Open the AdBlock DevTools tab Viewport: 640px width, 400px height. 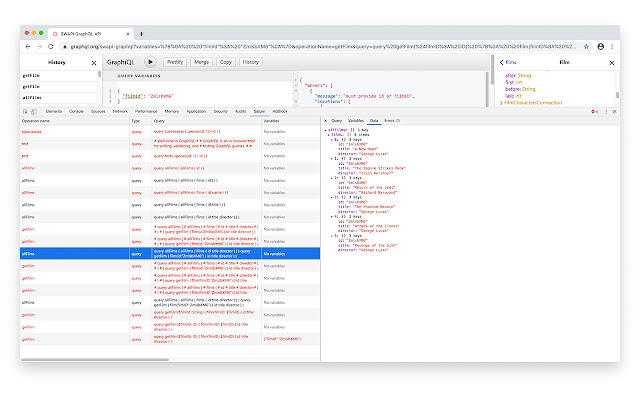click(x=280, y=111)
